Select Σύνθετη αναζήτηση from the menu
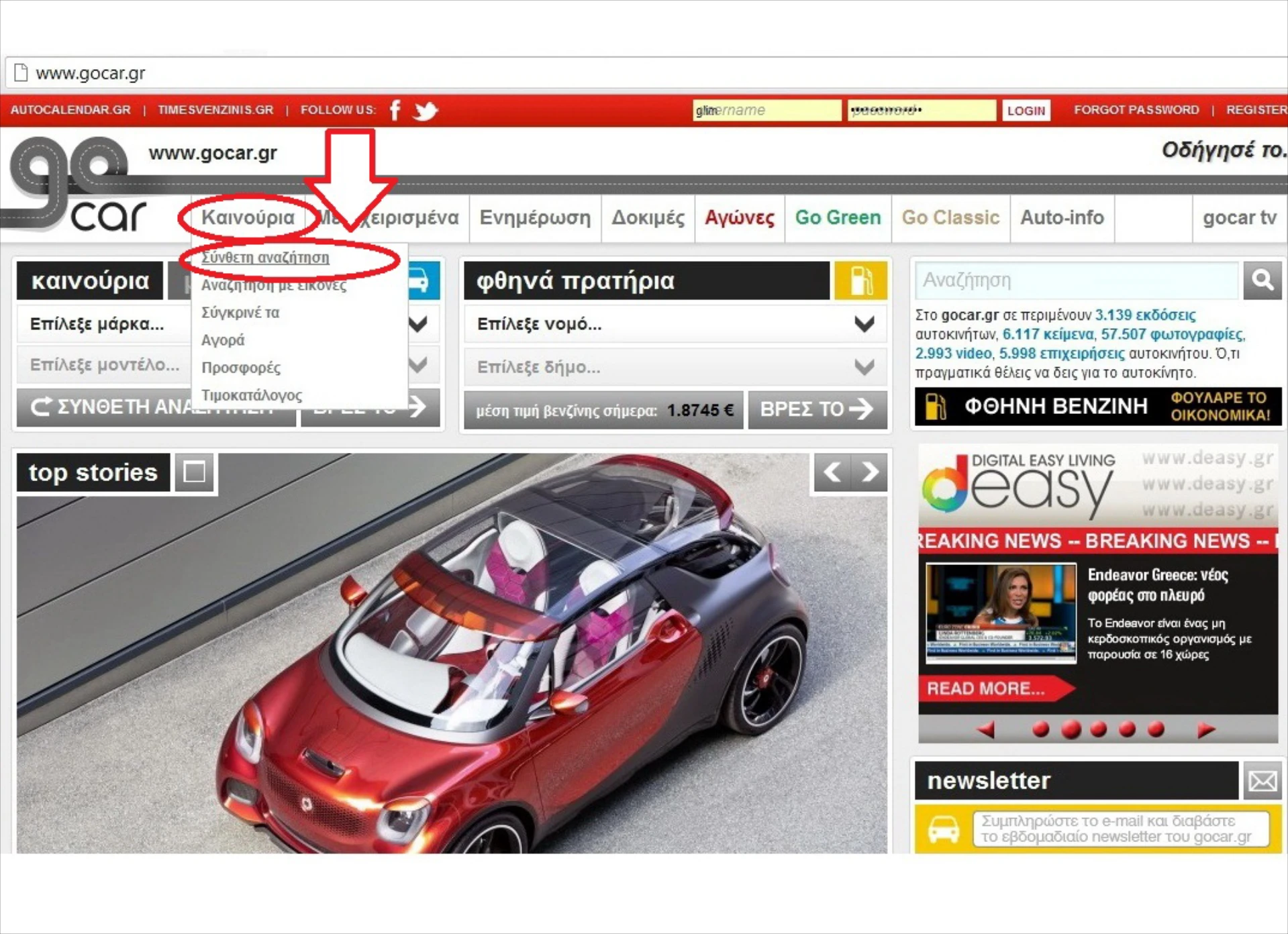 point(265,258)
